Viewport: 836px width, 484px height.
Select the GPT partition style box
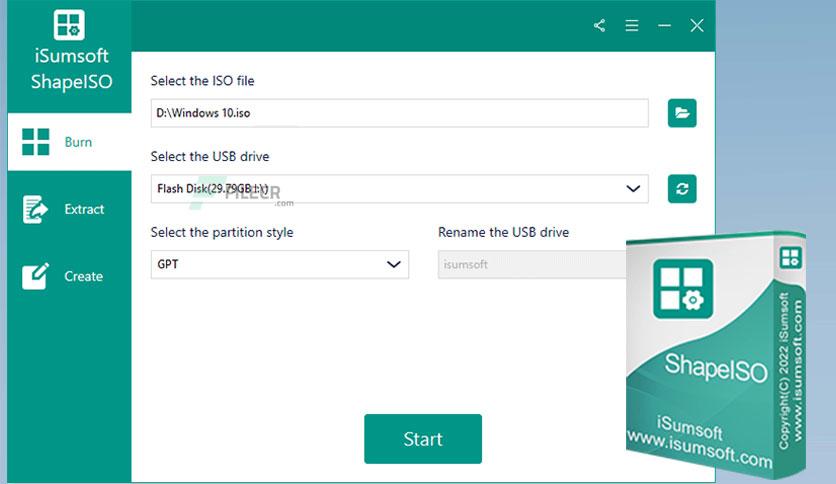(280, 264)
